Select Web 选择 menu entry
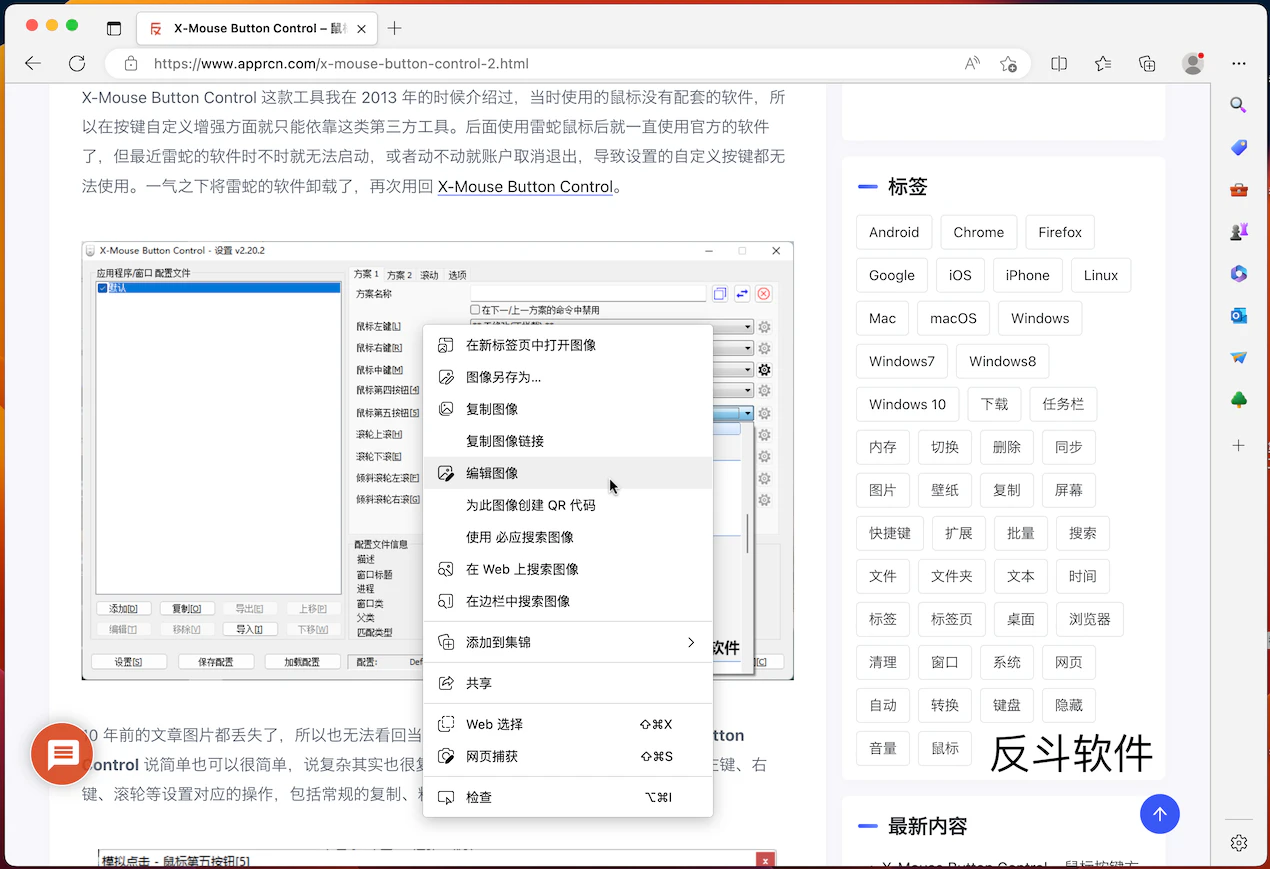This screenshot has height=869, width=1270. [x=568, y=724]
